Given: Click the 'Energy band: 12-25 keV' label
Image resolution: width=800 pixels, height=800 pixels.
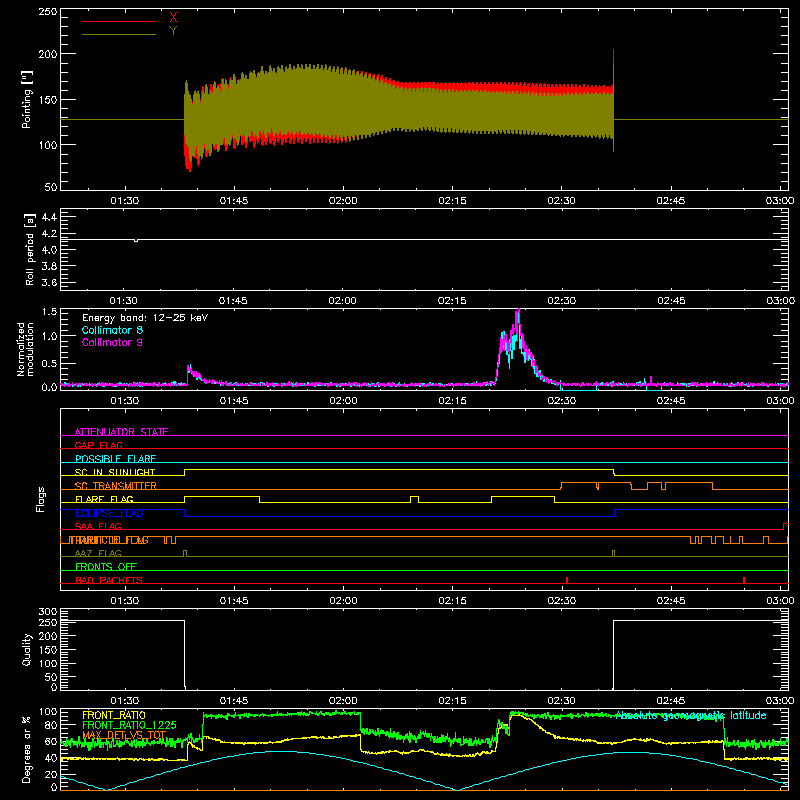Looking at the screenshot, I should coord(145,318).
